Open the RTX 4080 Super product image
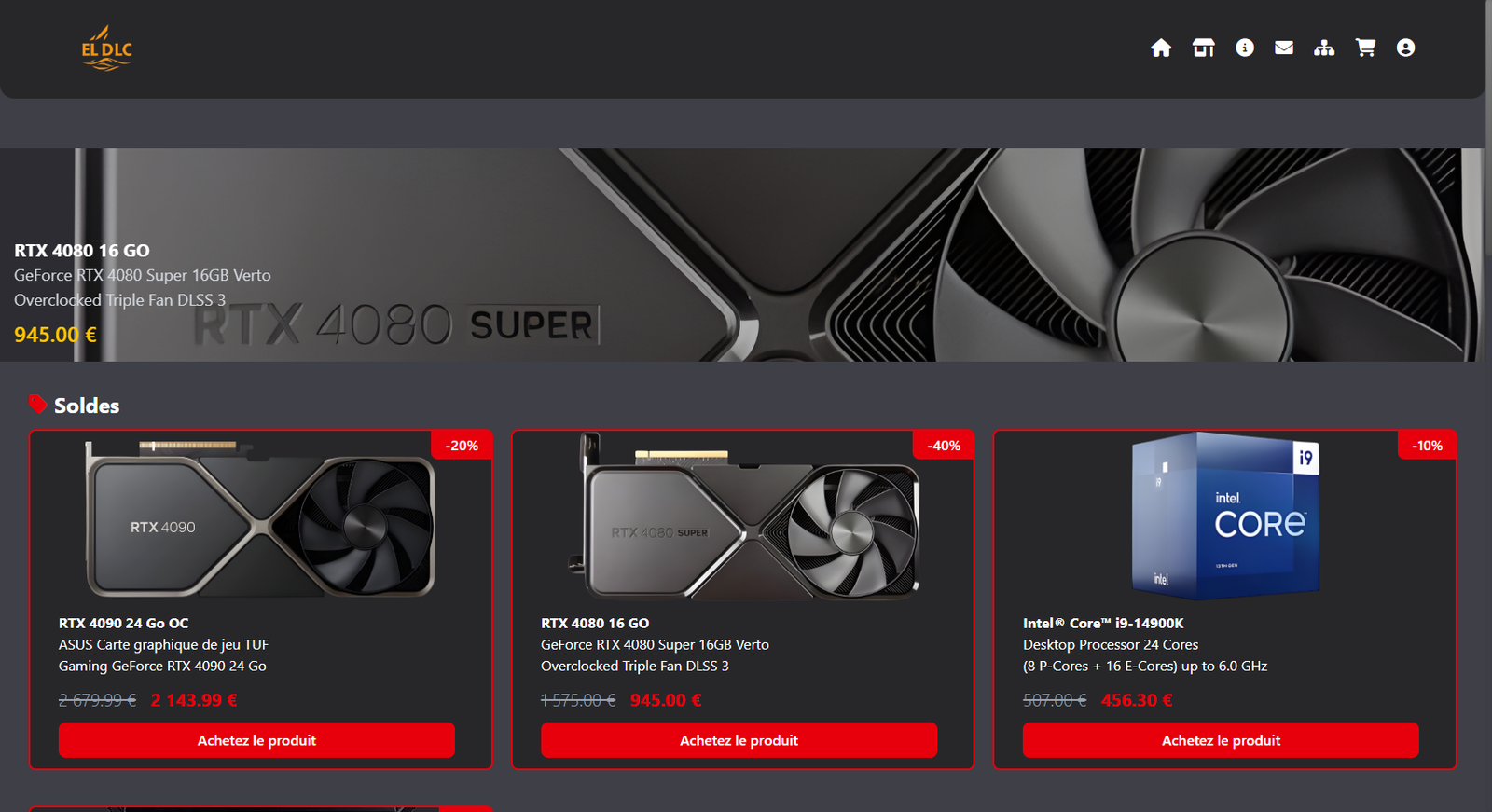Screen dimensions: 1492x812 (x=743, y=518)
